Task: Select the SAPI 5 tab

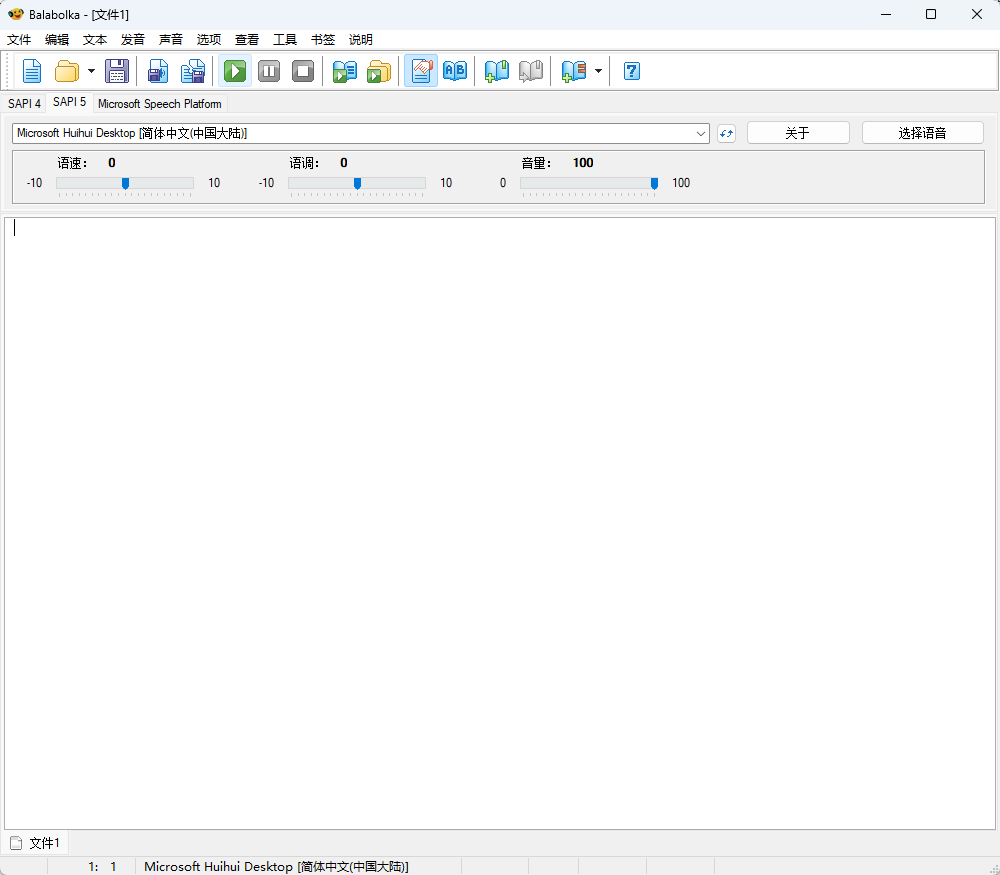Action: [70, 102]
